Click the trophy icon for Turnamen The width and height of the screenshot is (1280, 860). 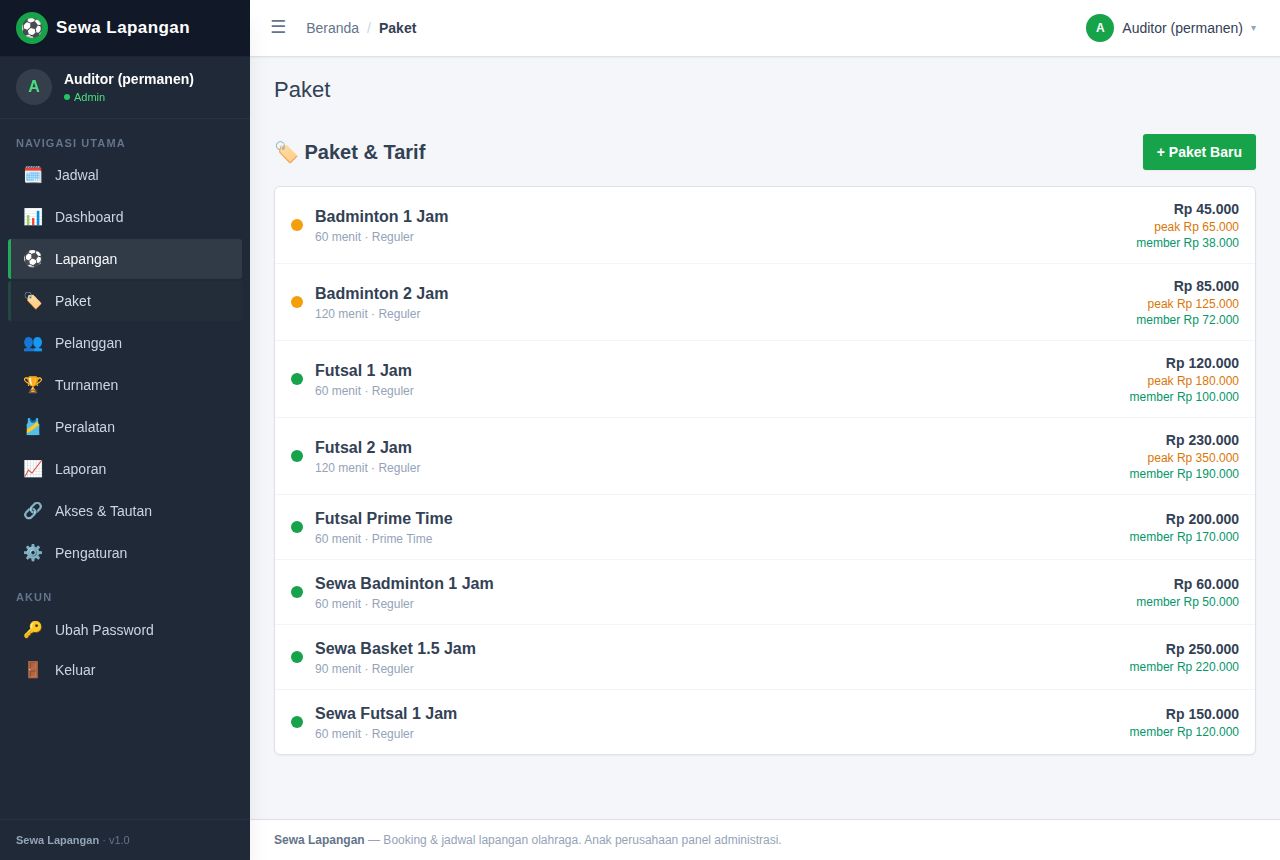[x=33, y=385]
